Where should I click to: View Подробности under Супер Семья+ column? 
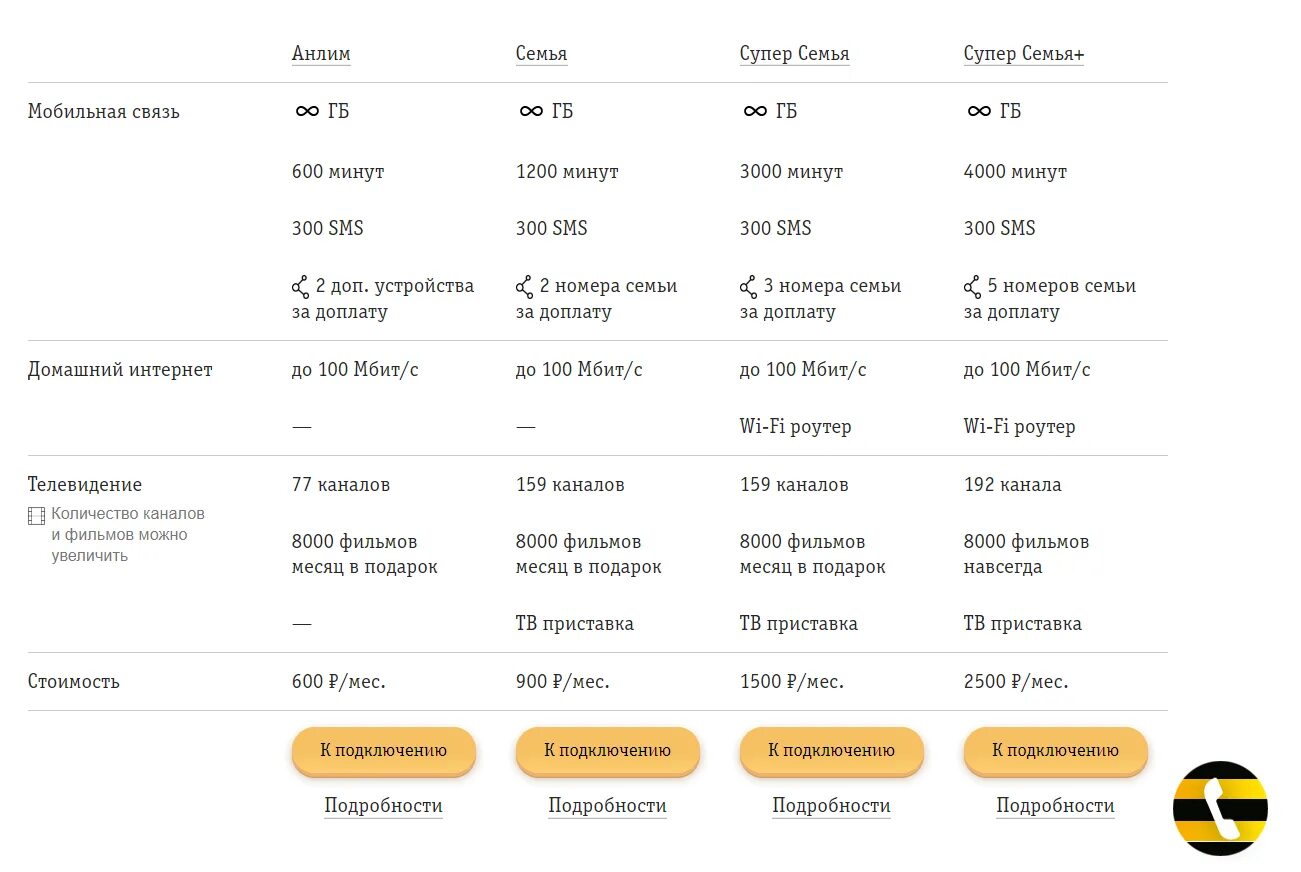click(1055, 806)
